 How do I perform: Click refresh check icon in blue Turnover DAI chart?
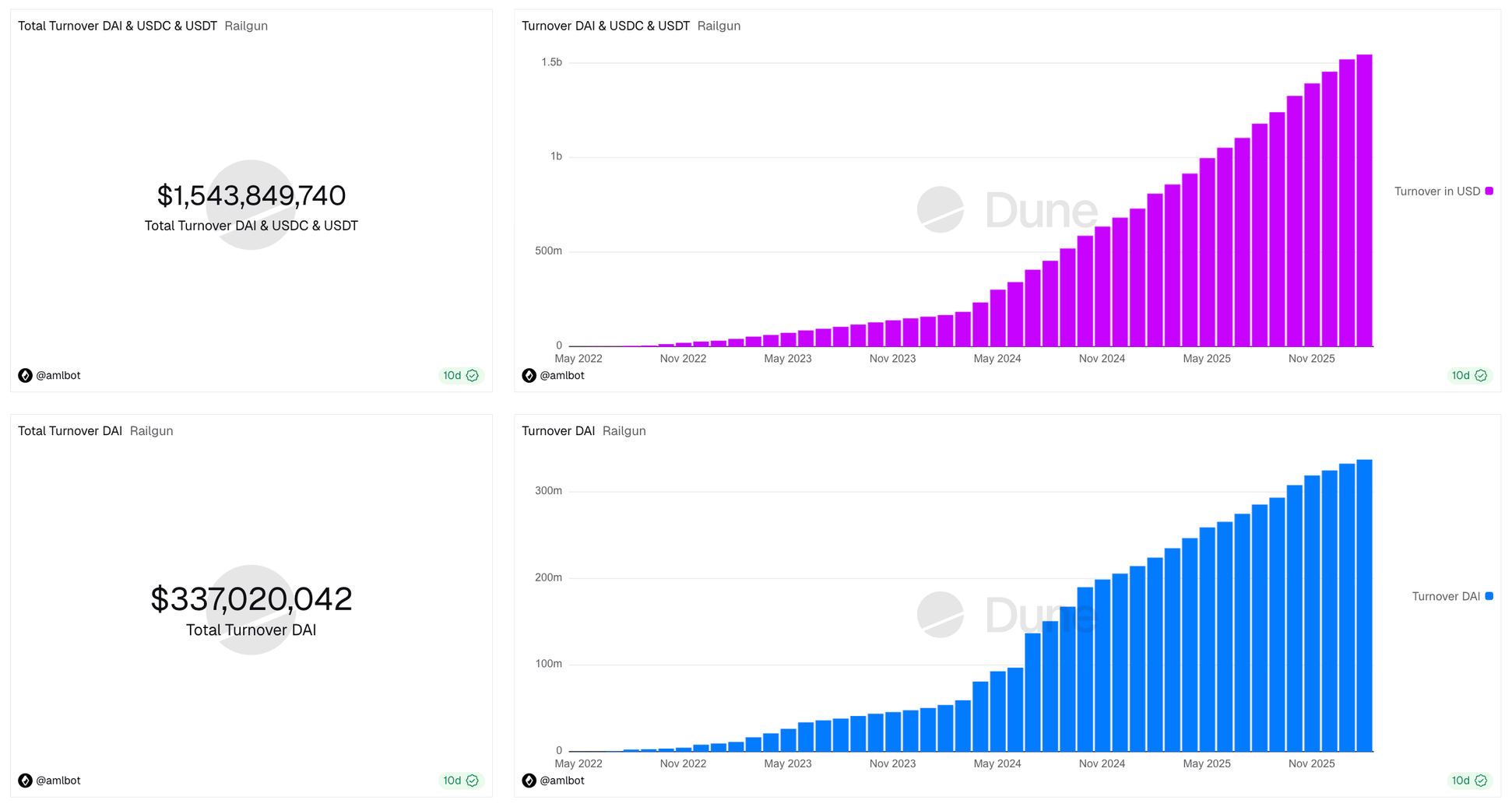point(1481,781)
